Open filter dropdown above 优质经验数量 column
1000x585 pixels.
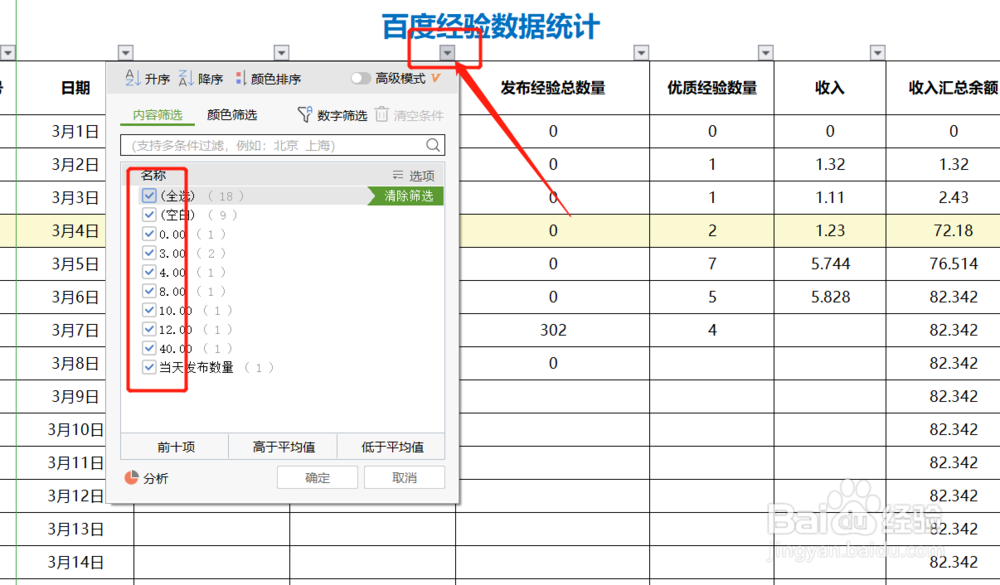765,52
